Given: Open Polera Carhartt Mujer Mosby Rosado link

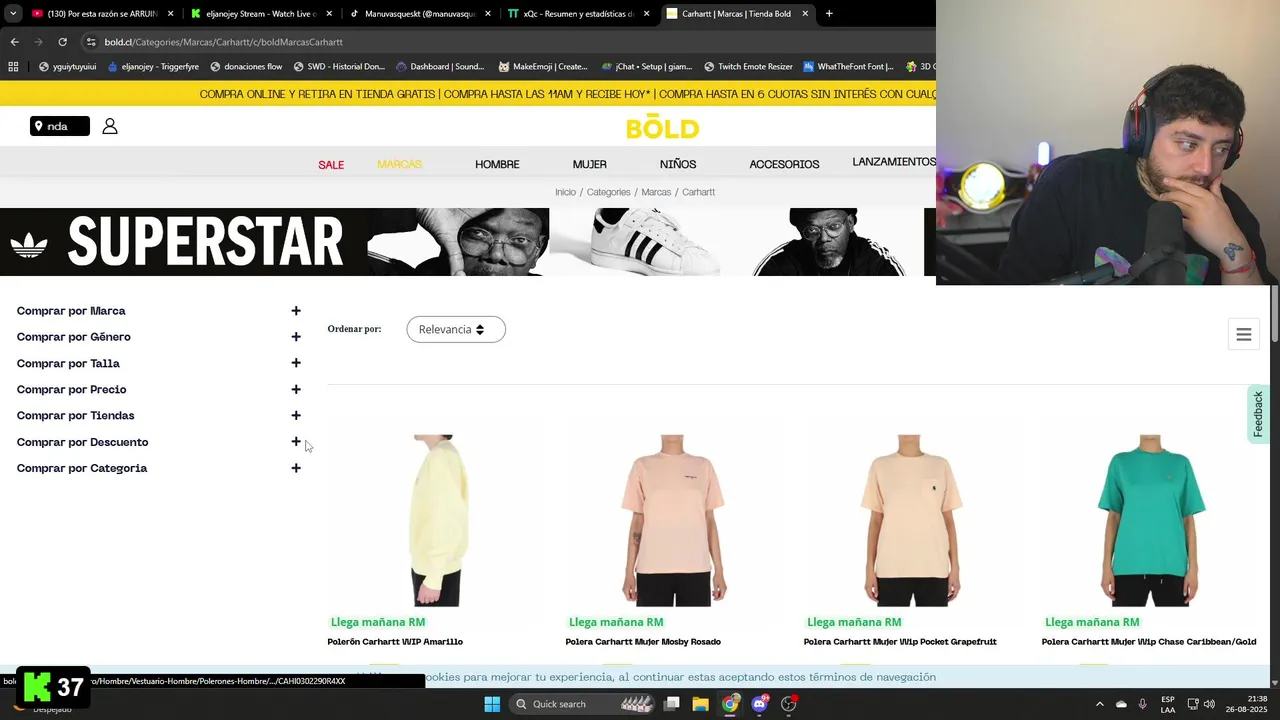Looking at the screenshot, I should (643, 642).
